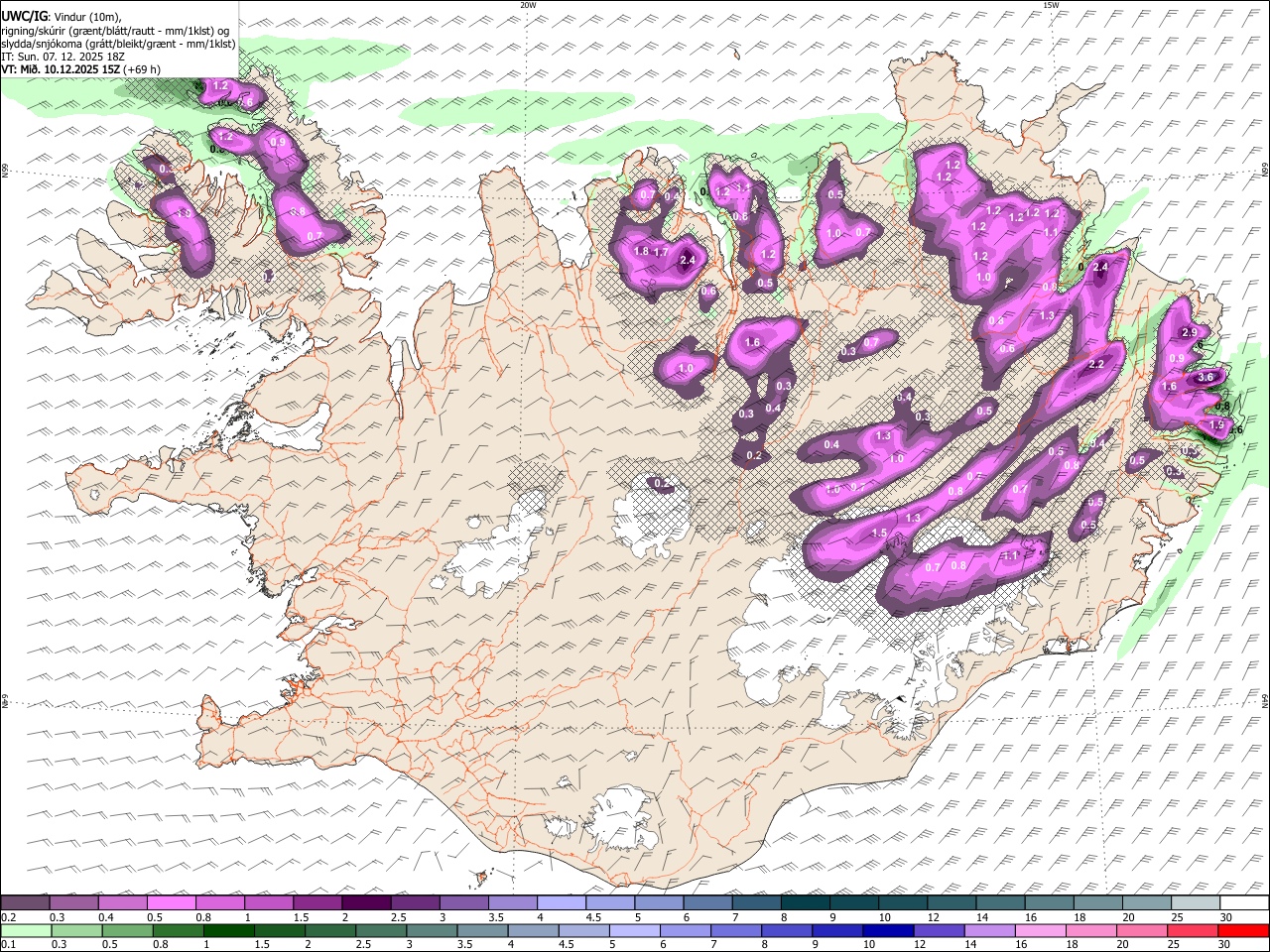Pick the upper legend swatch labeled 0.8
The height and width of the screenshot is (952, 1270).
(219, 902)
